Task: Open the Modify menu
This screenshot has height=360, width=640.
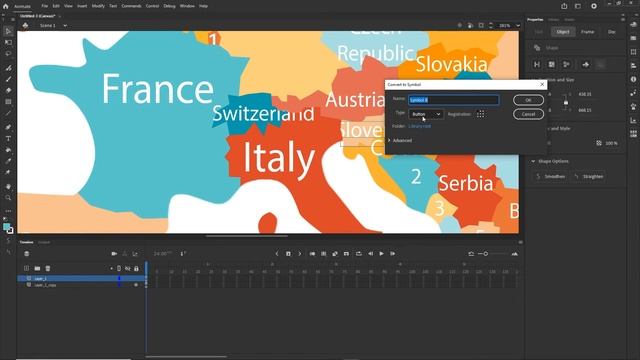Action: point(98,6)
